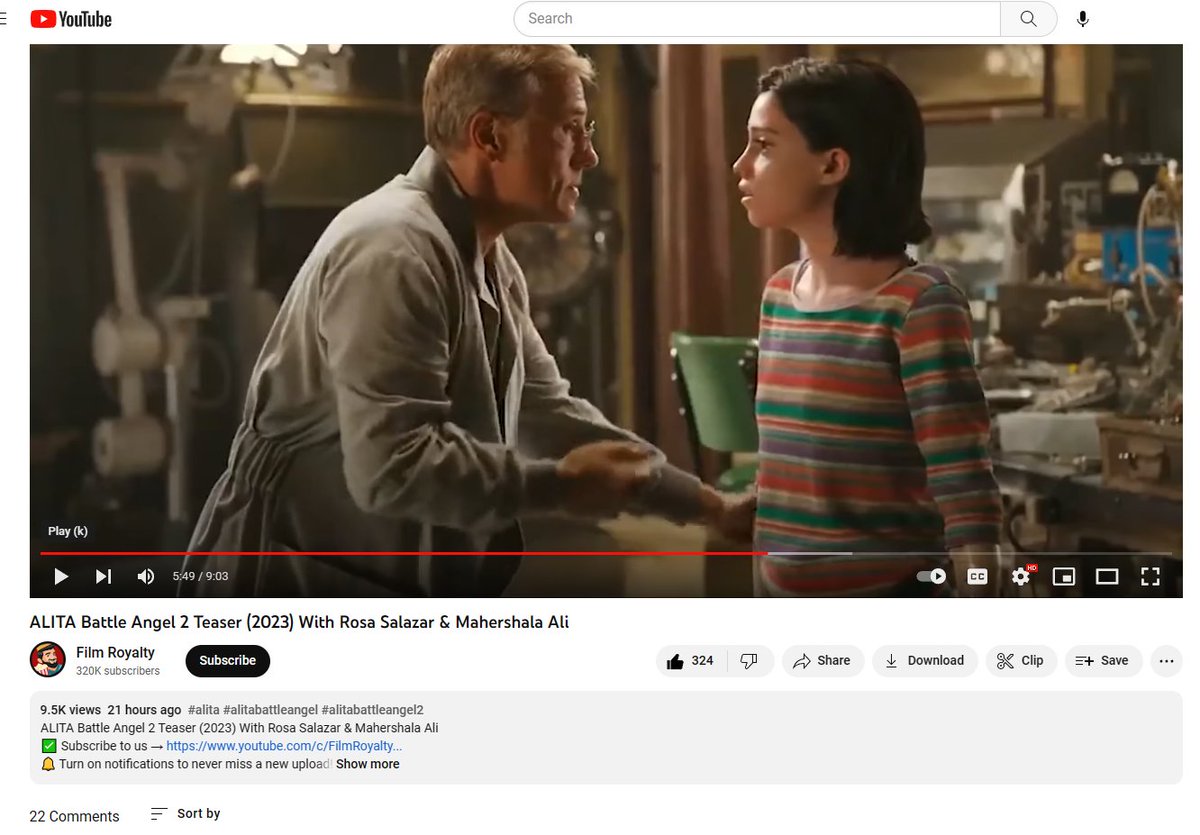Open the FilmRoyalty channel URL link
Viewport: 1200px width, 835px height.
coord(284,746)
